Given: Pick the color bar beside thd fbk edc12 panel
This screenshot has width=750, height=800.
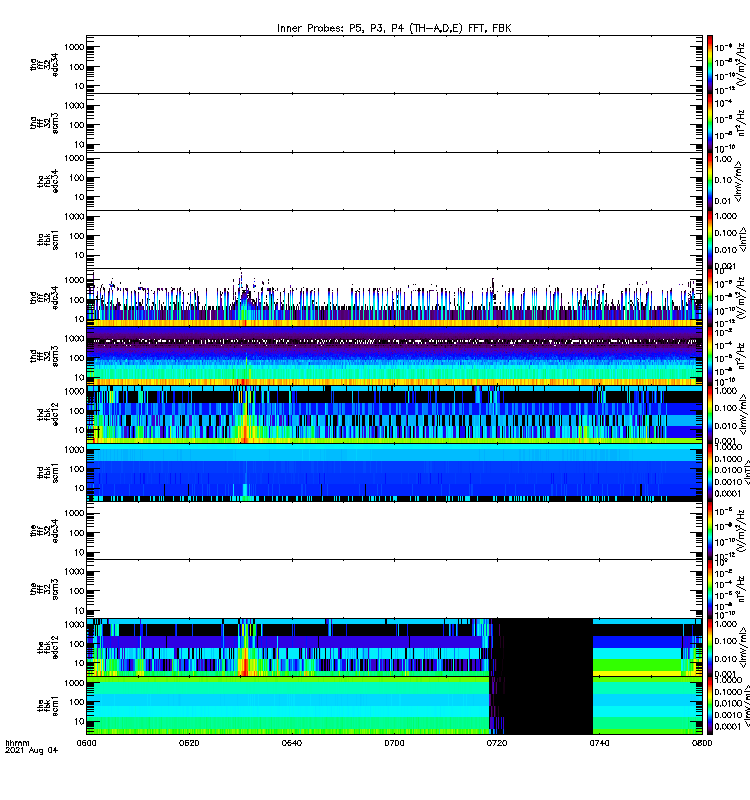Looking at the screenshot, I should point(709,414).
